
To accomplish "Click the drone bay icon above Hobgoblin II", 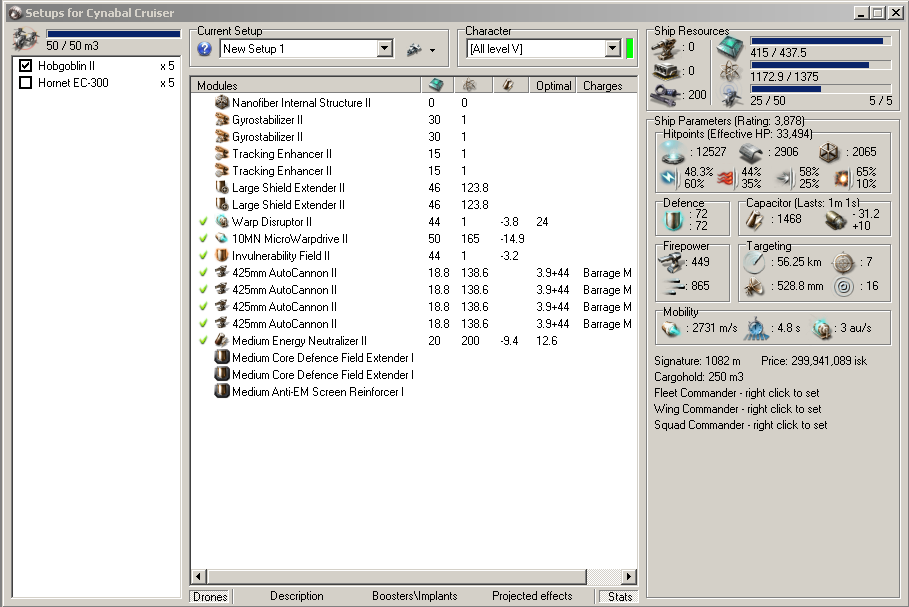I will coord(26,41).
